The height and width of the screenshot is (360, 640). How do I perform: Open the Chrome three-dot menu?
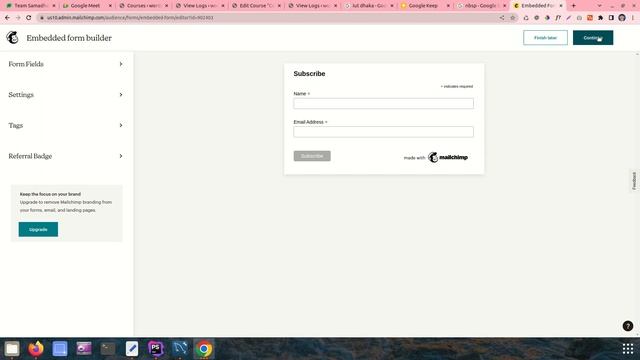[633, 18]
